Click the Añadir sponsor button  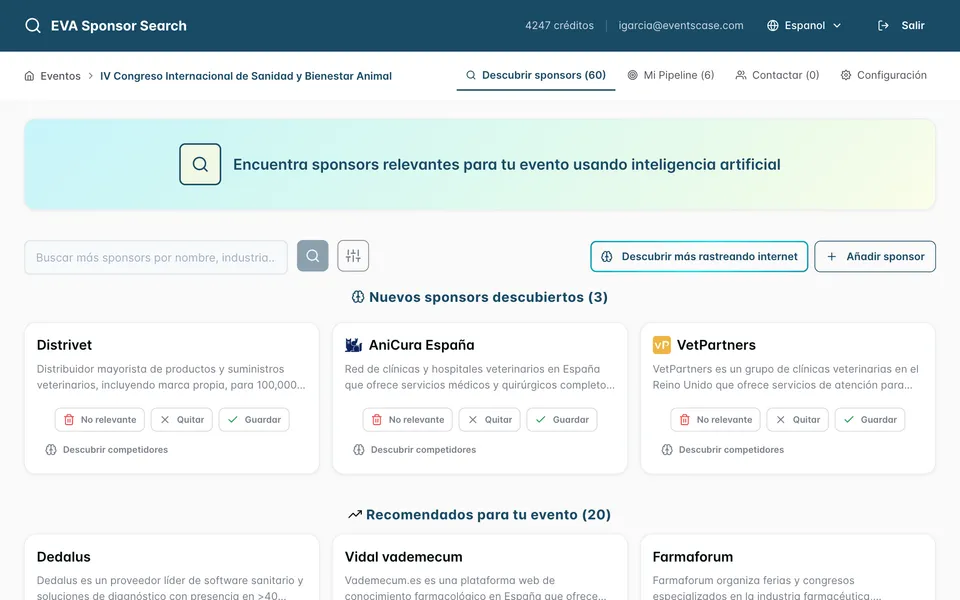point(875,256)
